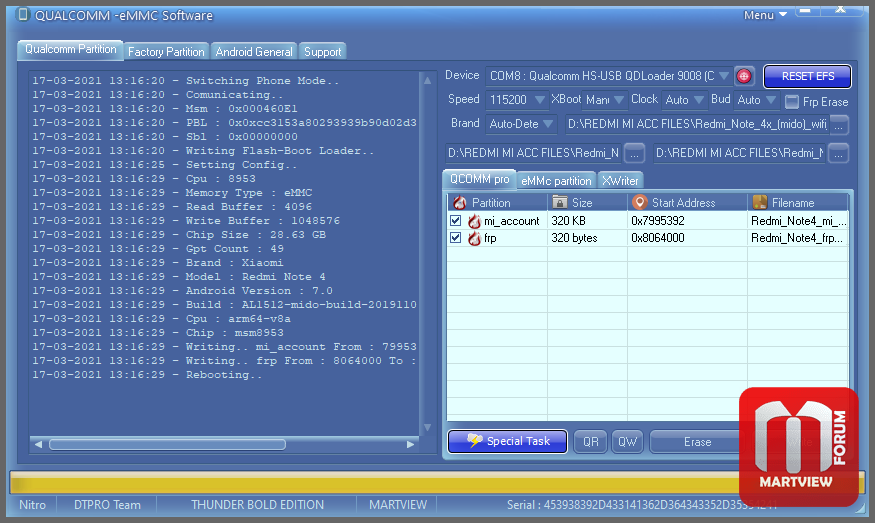Uncheck the frp partition checkbox

tap(456, 239)
